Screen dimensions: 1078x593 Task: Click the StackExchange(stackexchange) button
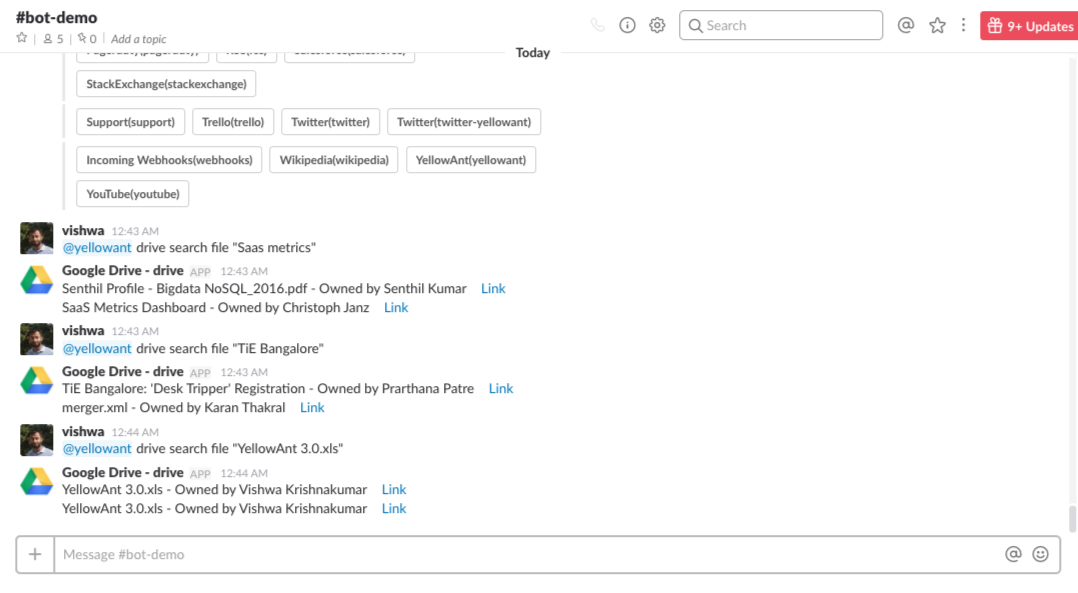(x=166, y=84)
